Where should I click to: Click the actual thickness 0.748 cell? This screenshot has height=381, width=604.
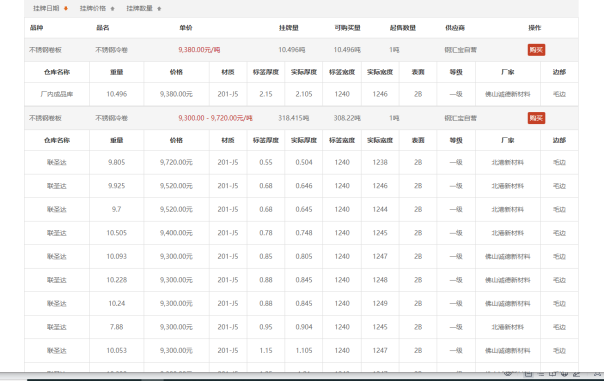[304, 233]
